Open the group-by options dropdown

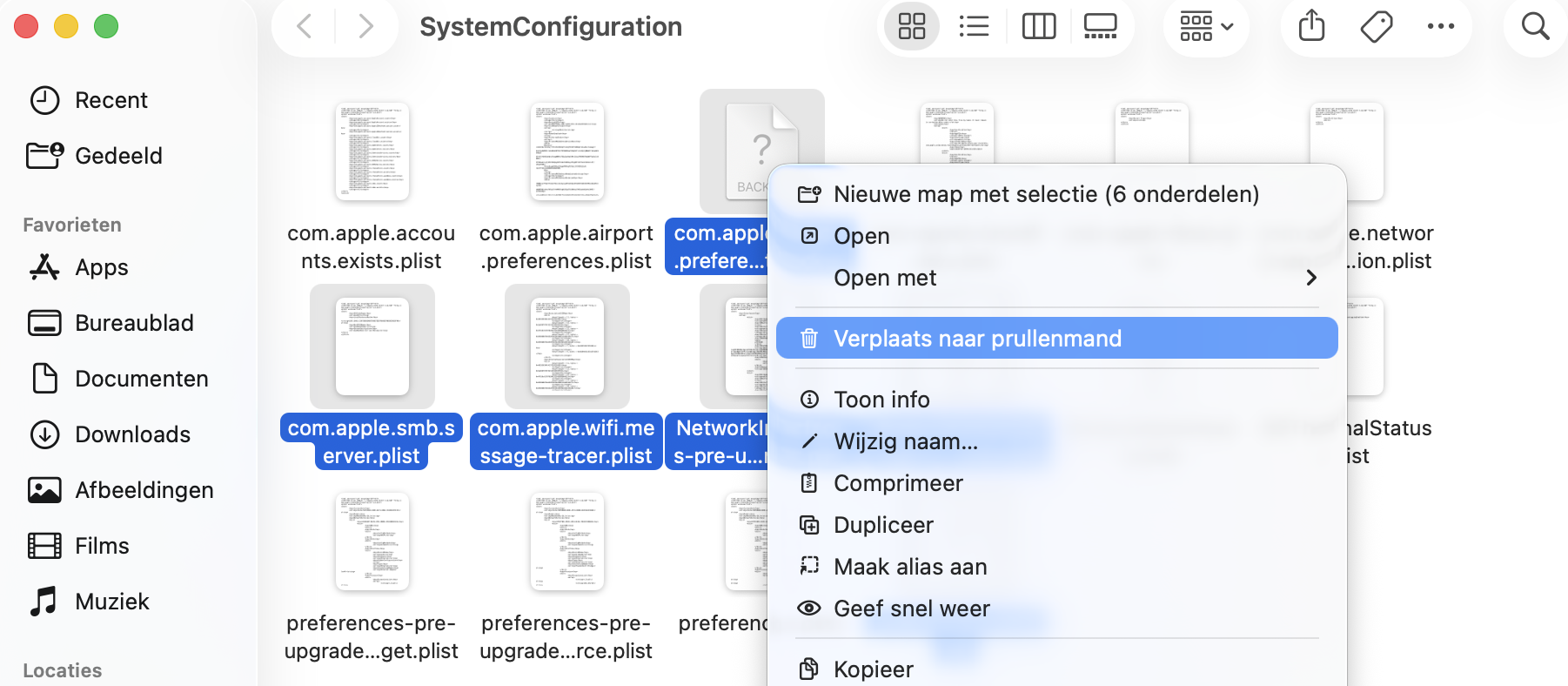point(1206,27)
